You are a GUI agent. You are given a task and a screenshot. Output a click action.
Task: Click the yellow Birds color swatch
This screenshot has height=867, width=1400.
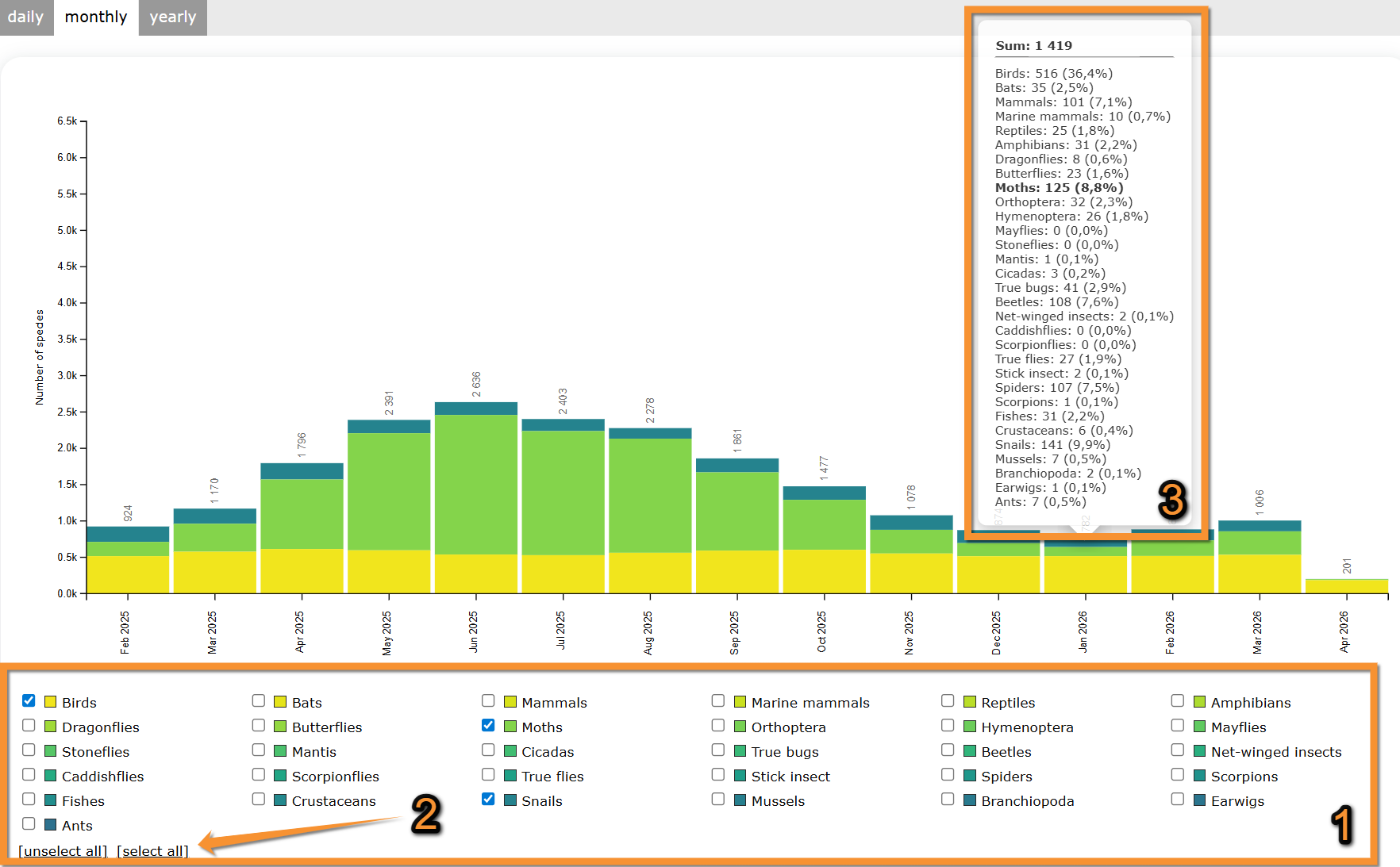click(51, 702)
